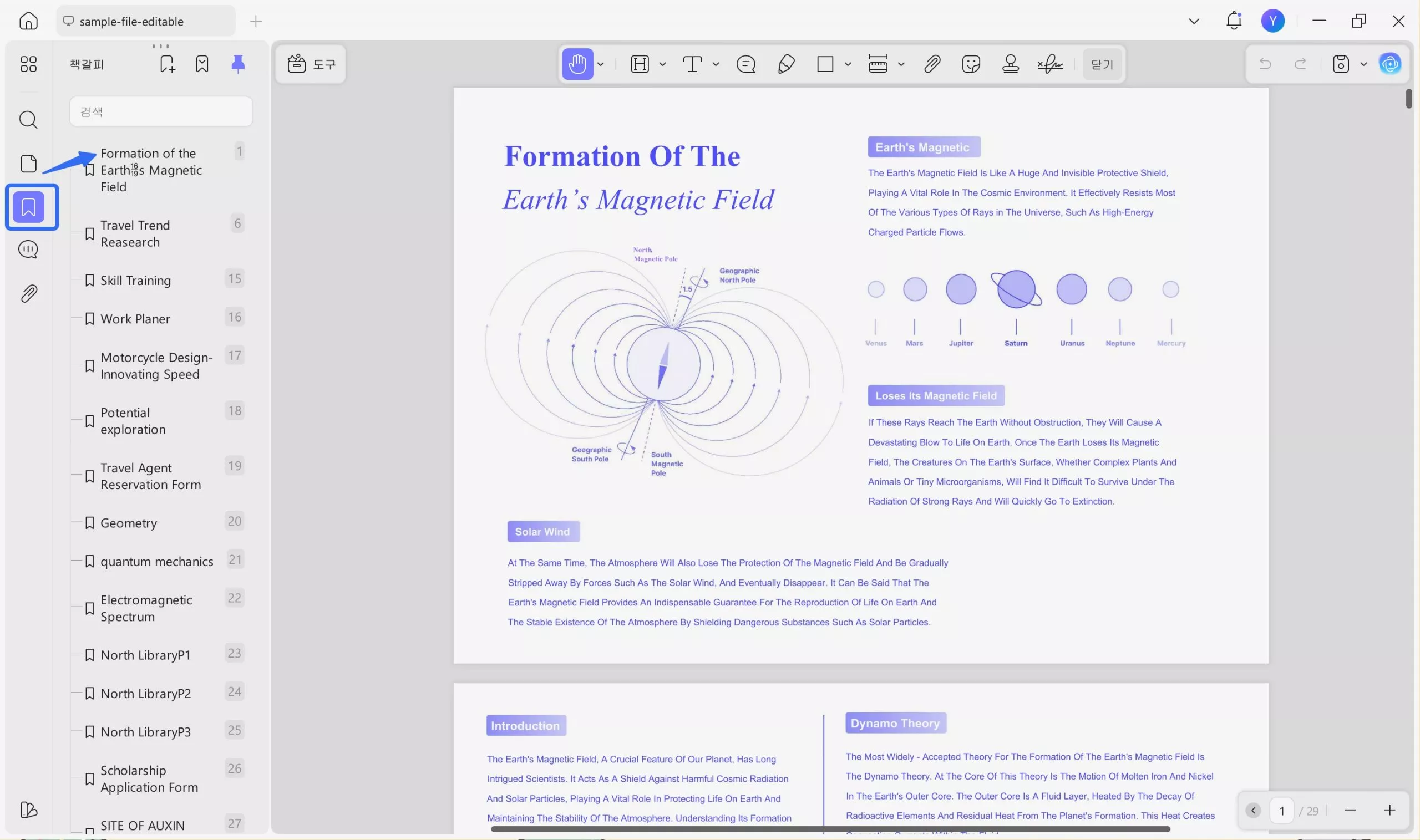The width and height of the screenshot is (1420, 840).
Task: Expand the Text tool dropdown arrow
Action: click(716, 64)
